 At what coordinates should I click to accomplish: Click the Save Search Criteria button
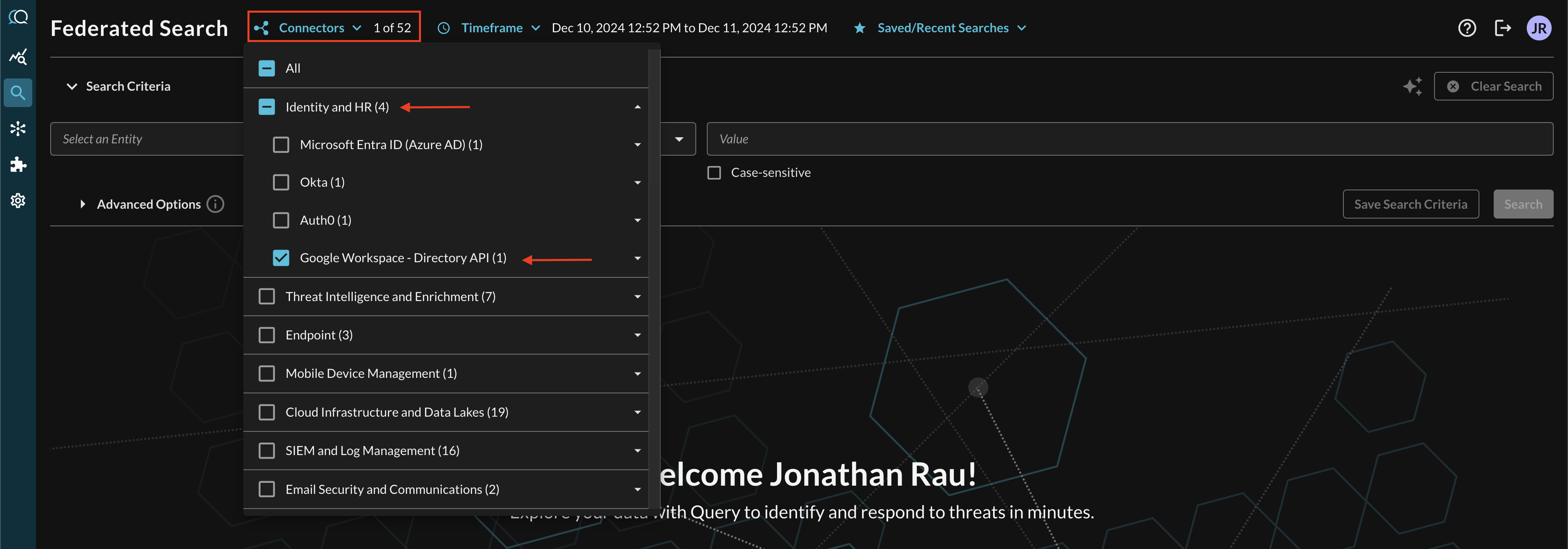click(1410, 204)
